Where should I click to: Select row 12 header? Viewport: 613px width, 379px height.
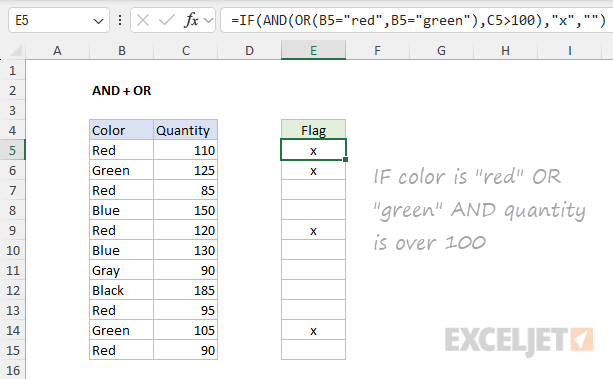[13, 290]
